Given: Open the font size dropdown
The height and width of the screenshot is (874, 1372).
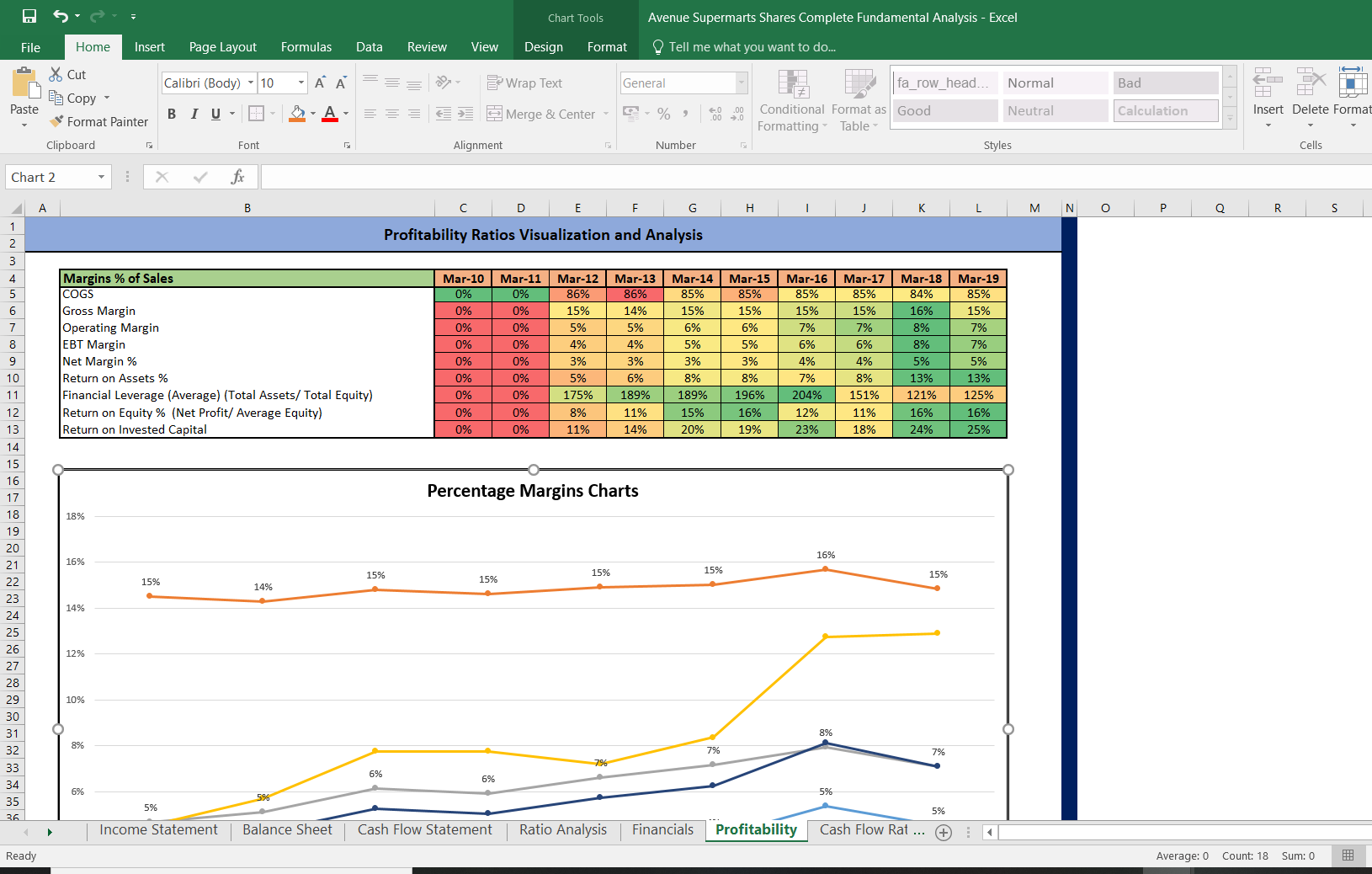Looking at the screenshot, I should (x=301, y=83).
